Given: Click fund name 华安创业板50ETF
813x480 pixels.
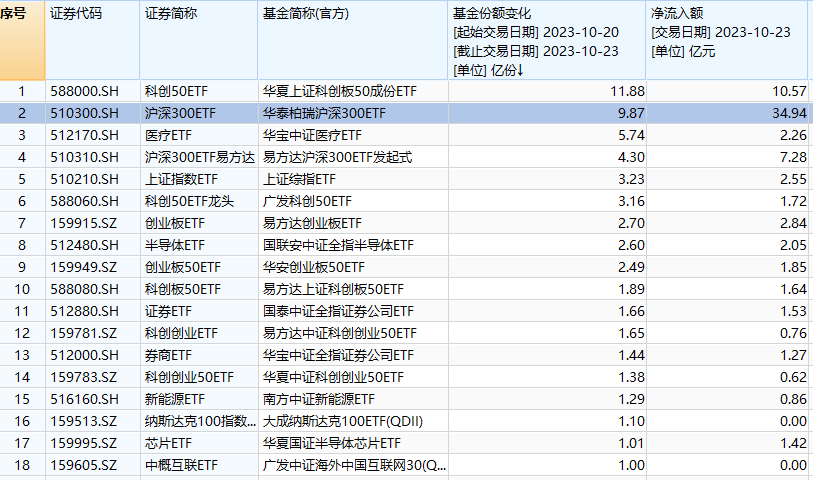Looking at the screenshot, I should point(314,267).
